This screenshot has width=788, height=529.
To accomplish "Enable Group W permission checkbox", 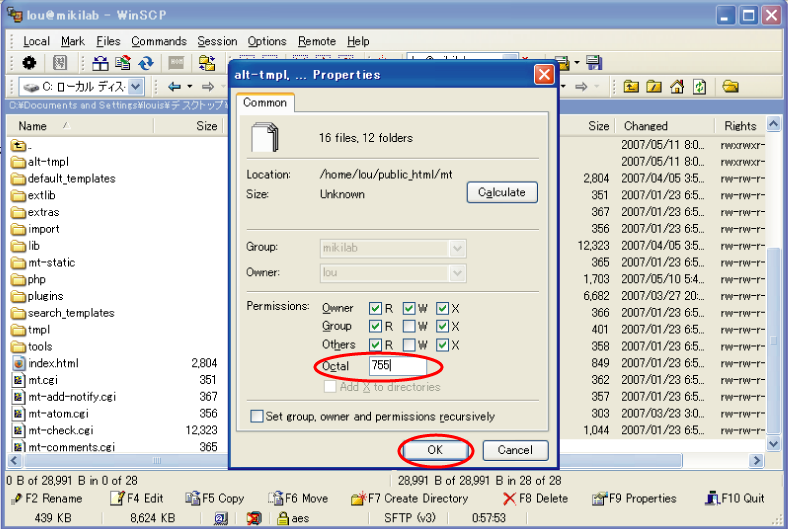I will tap(409, 327).
